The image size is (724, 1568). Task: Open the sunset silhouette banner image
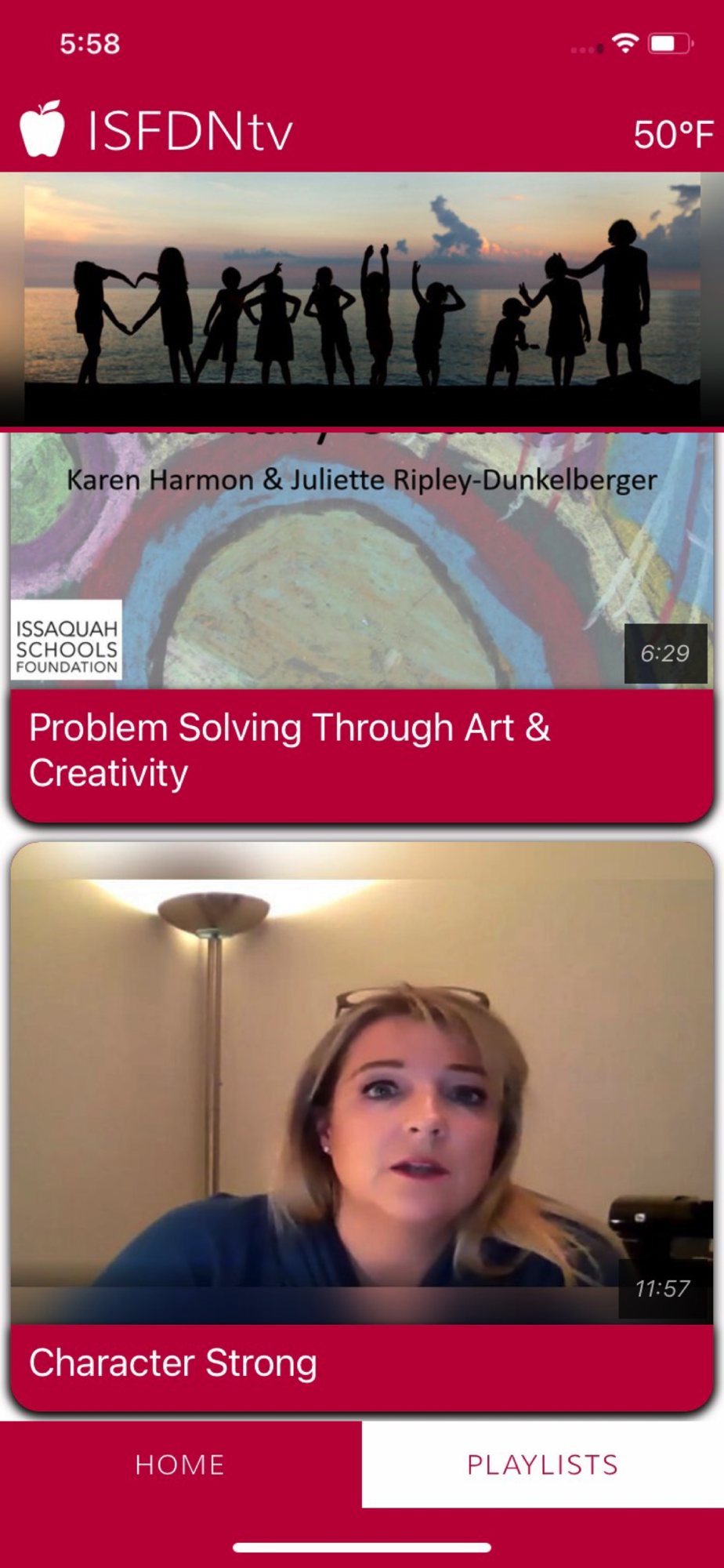click(362, 299)
